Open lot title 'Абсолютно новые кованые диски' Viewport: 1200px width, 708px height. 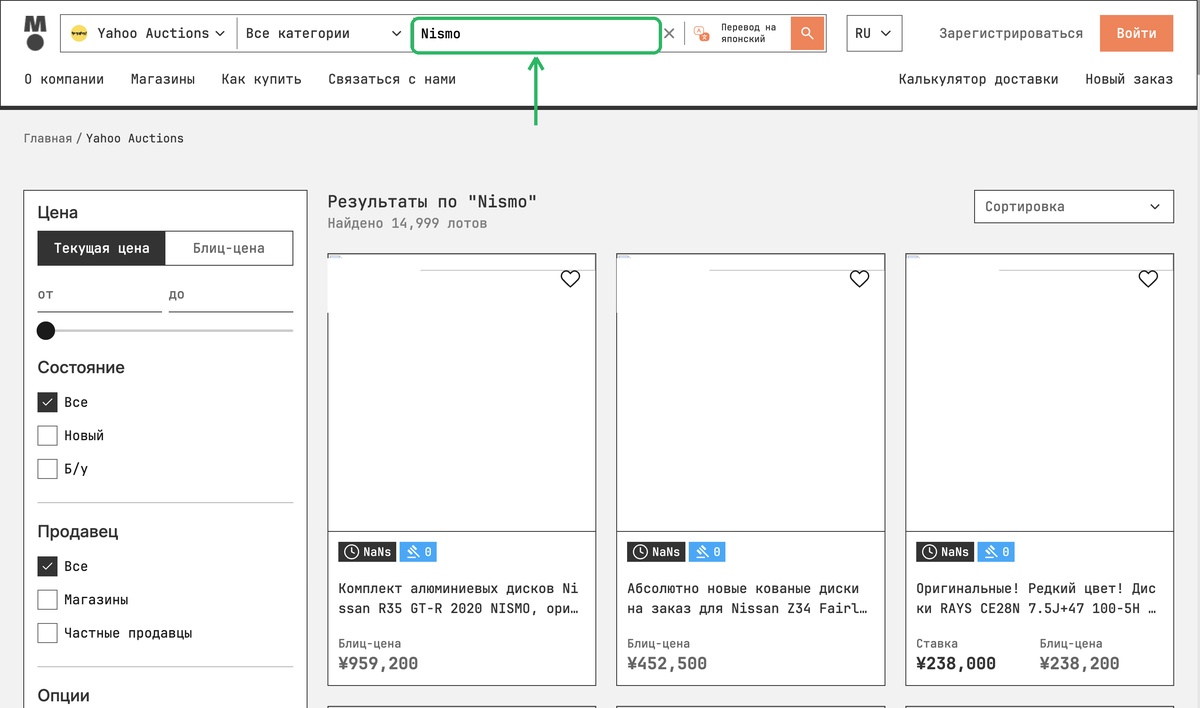pos(747,598)
